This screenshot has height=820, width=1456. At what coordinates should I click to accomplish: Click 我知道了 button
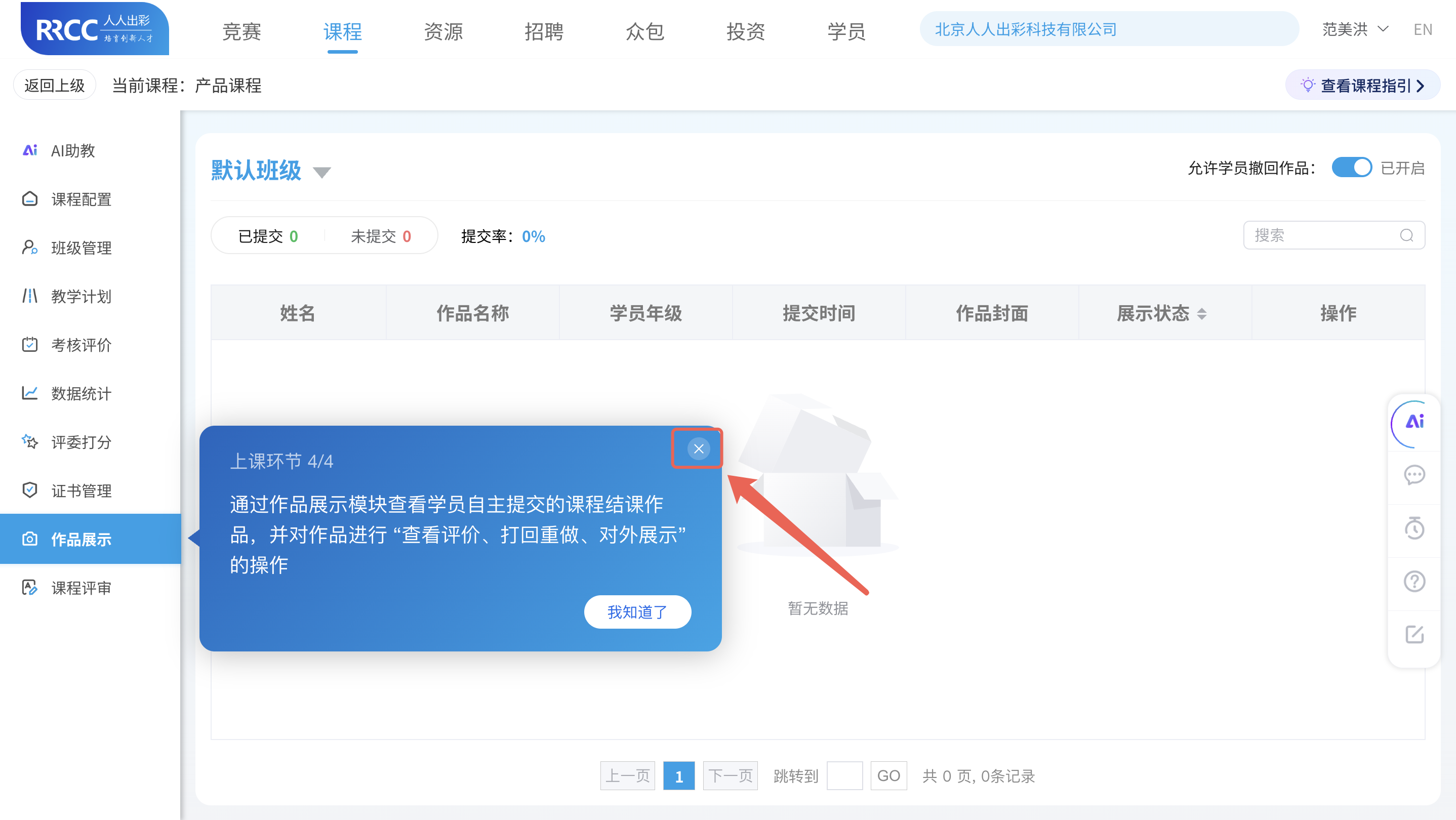[637, 611]
